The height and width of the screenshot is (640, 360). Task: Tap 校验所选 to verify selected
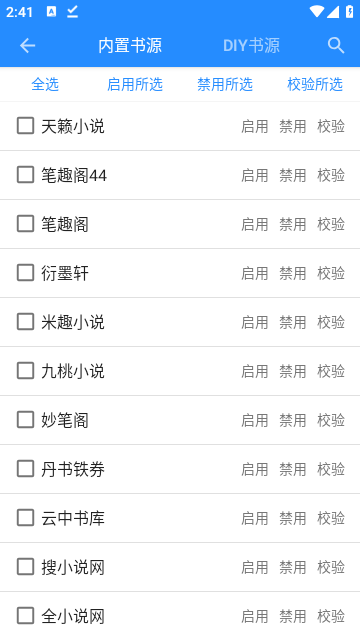click(x=315, y=84)
